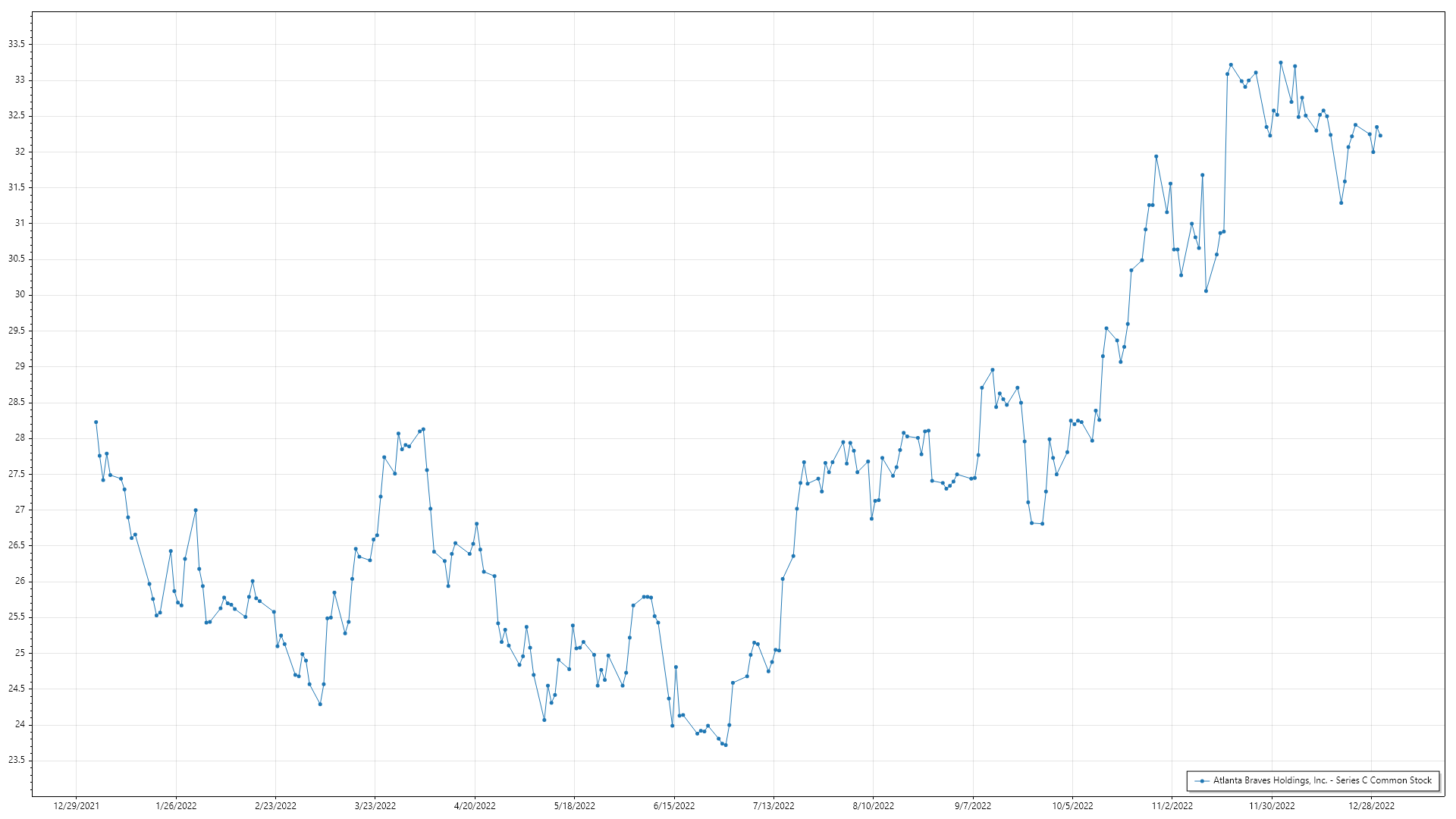The image size is (1456, 819).
Task: Click the 3/23/2022 x-axis date label
Action: tap(375, 806)
